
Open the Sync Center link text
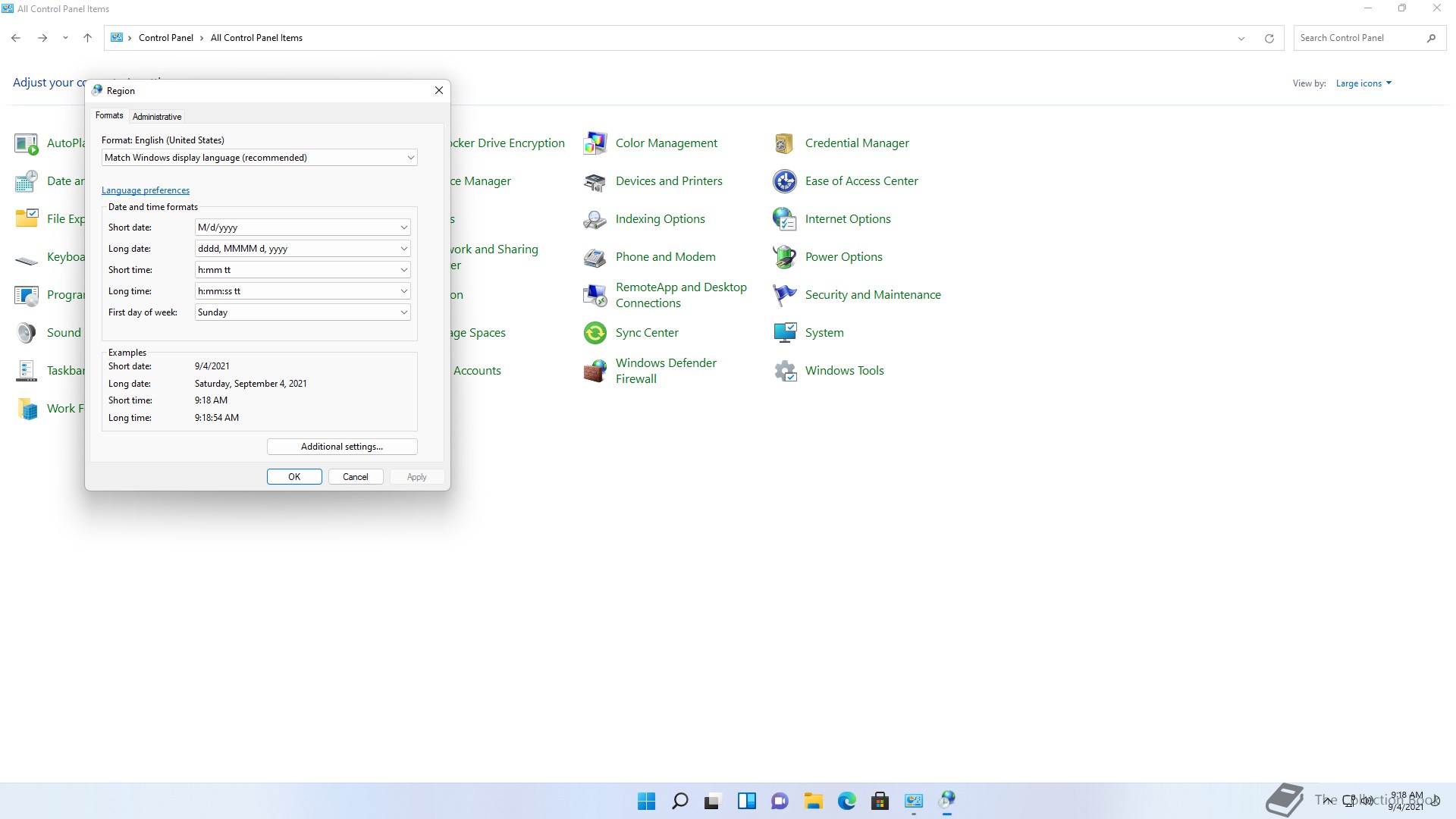point(647,333)
